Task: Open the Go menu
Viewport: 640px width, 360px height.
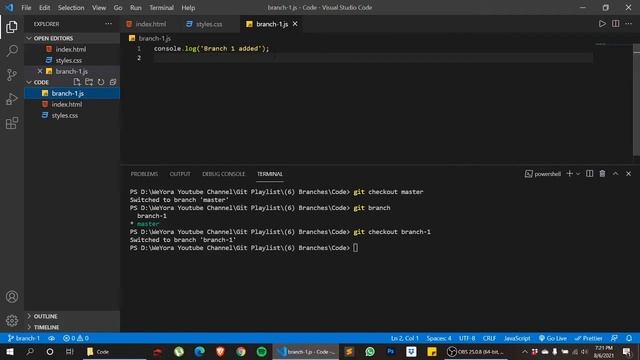Action: coord(118,8)
